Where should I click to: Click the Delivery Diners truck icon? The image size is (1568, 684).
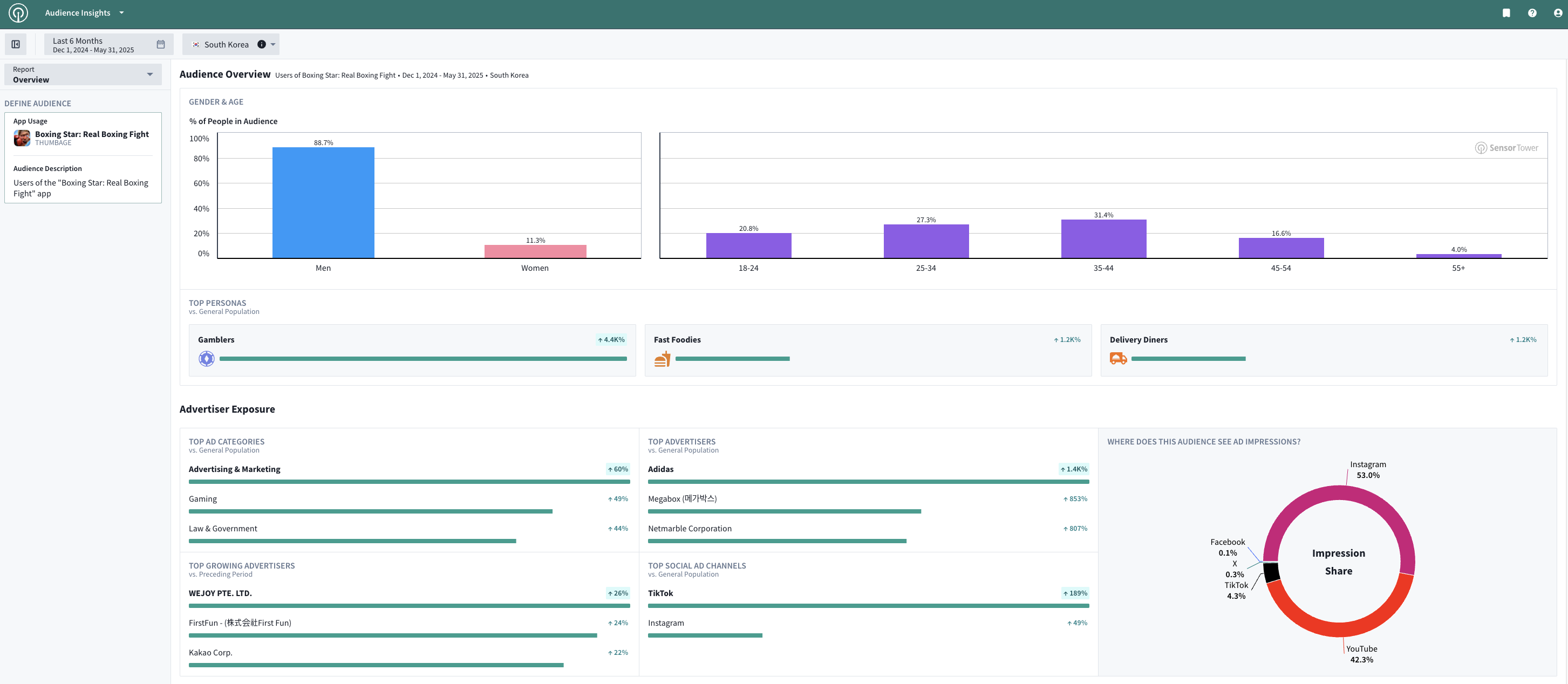pyautogui.click(x=1117, y=359)
